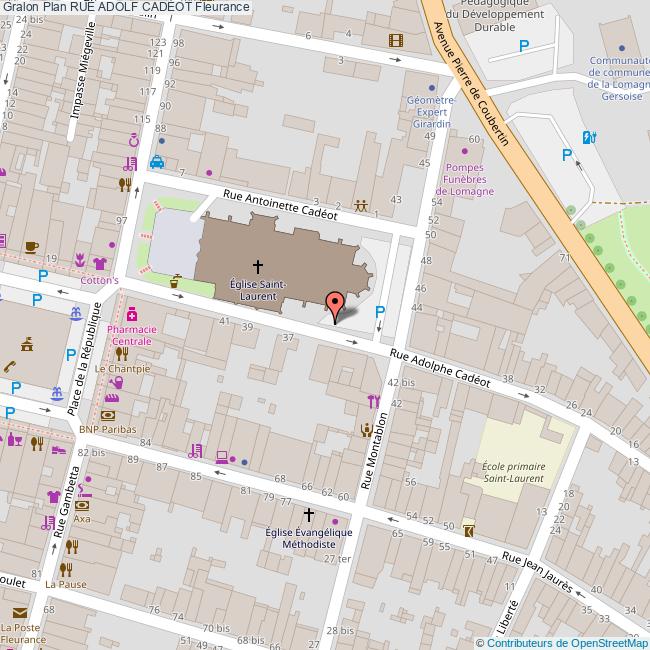
Task: Click the Église Saint-Laurent cross icon
Action: click(258, 266)
